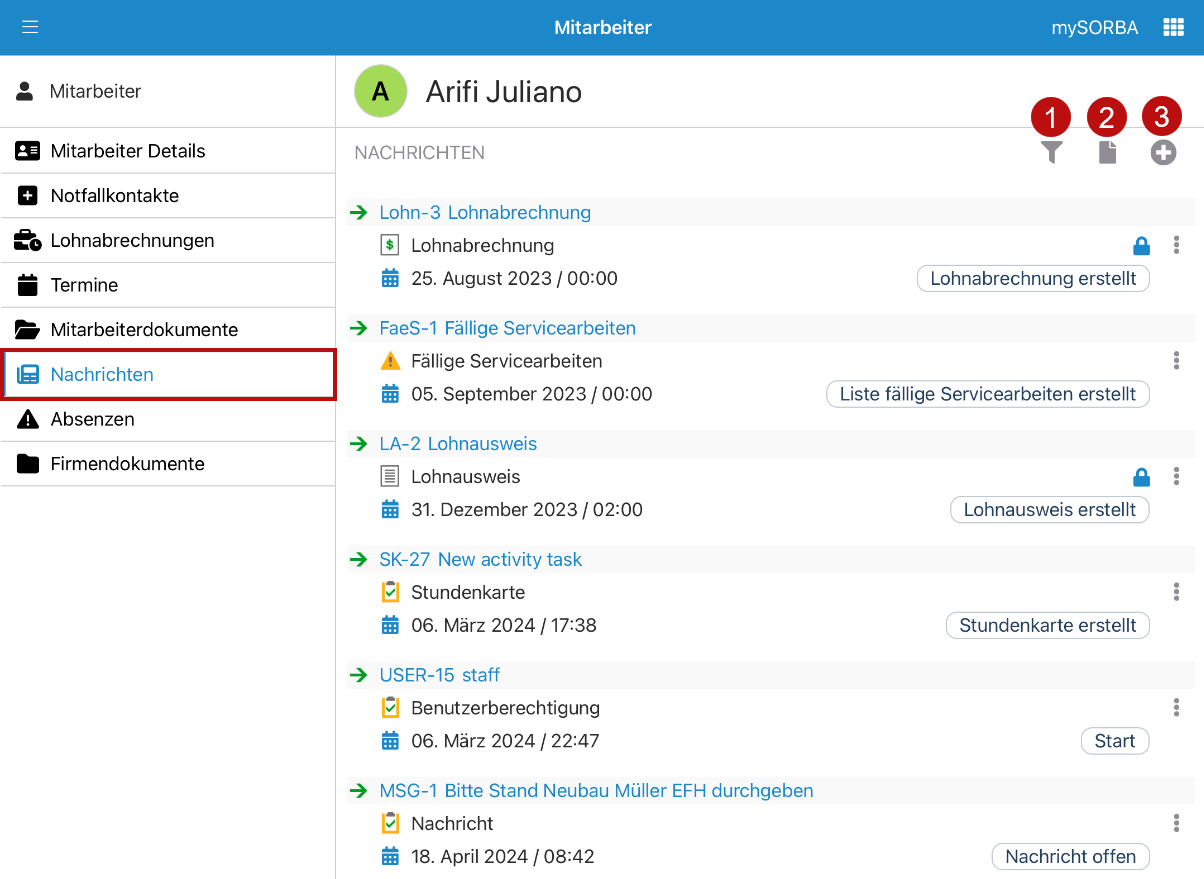Click Liste fällige Servicearbeiten erstellt button
1204x879 pixels.
coord(988,394)
